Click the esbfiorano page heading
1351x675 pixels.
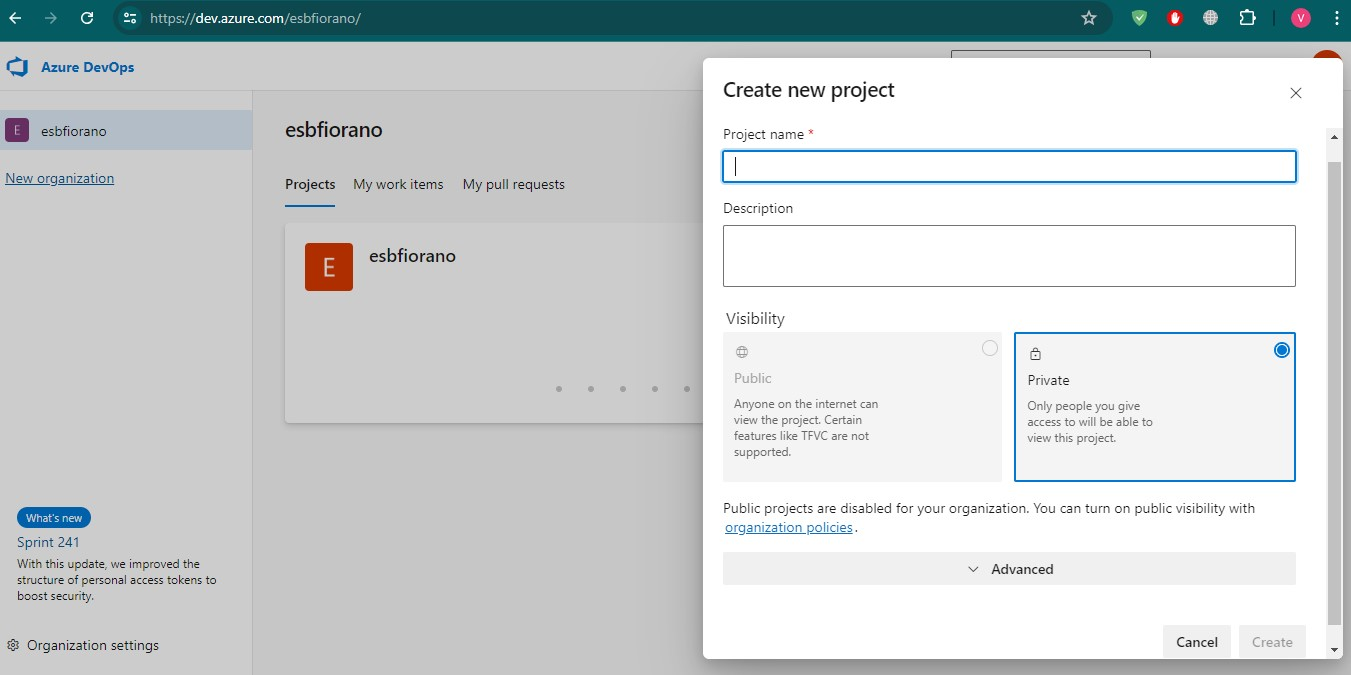coord(334,130)
